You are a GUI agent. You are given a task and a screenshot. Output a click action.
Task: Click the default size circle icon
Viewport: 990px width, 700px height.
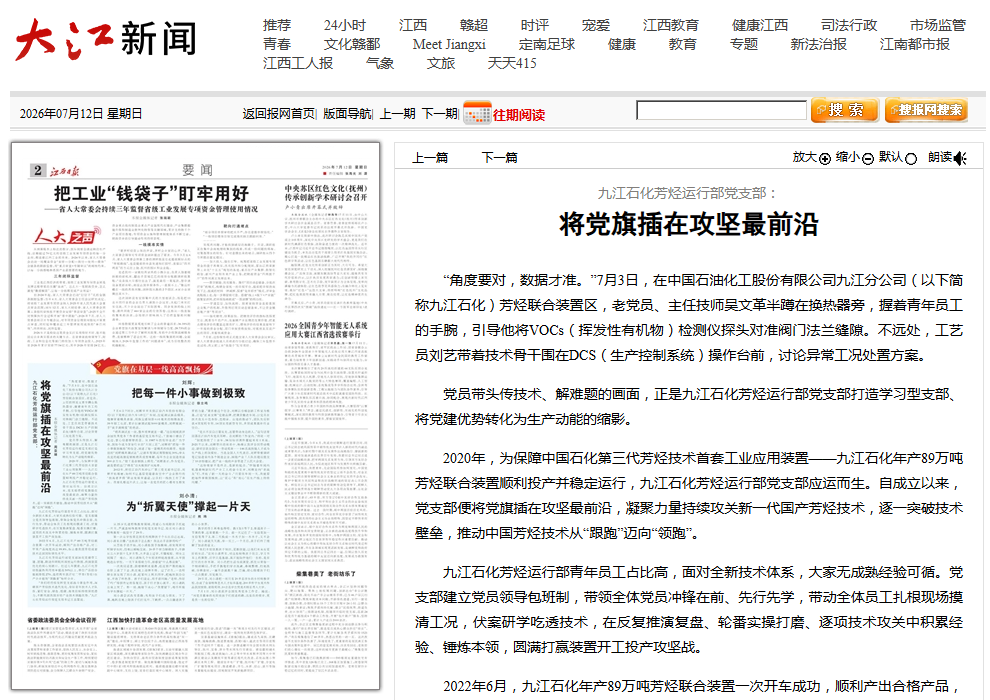pos(910,159)
